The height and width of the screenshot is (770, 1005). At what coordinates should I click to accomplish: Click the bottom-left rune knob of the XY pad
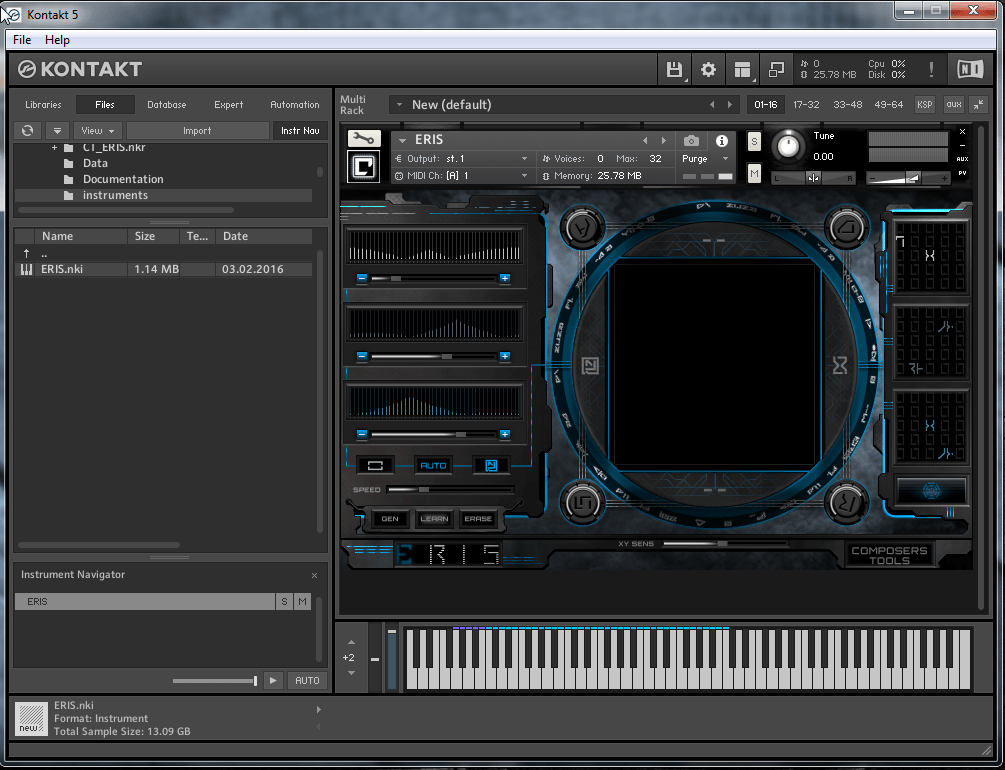tap(583, 502)
